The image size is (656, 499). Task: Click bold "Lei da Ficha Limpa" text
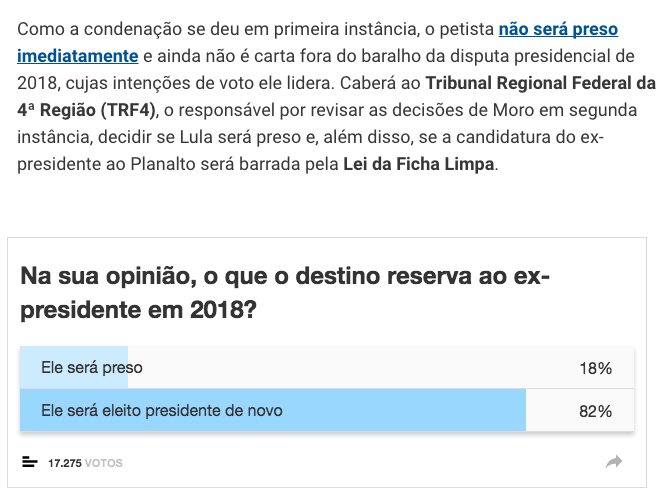pyautogui.click(x=419, y=164)
